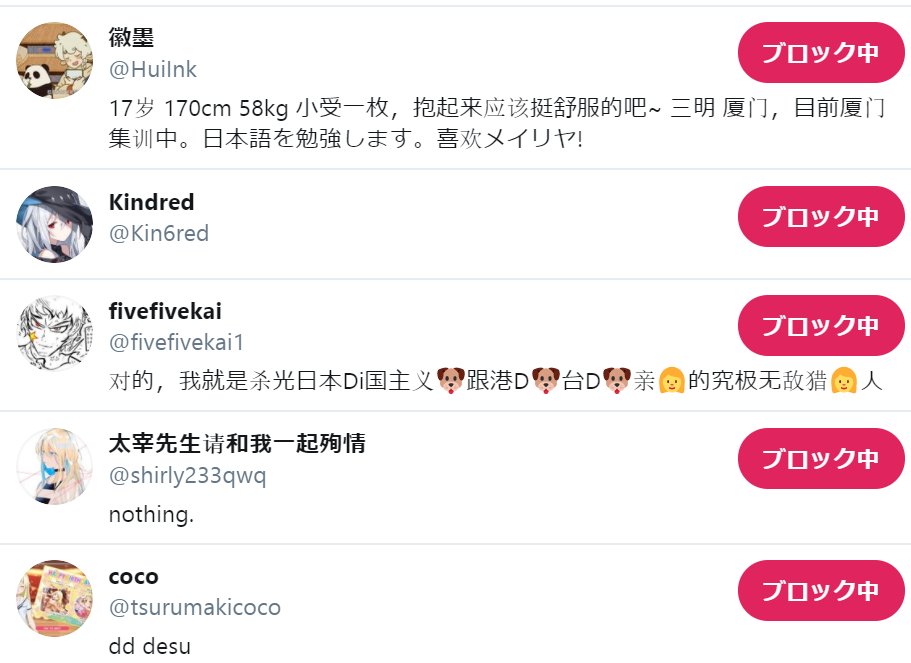This screenshot has height=663, width=911.
Task: Visit the @fivefivekai1 profile handle
Action: point(176,342)
